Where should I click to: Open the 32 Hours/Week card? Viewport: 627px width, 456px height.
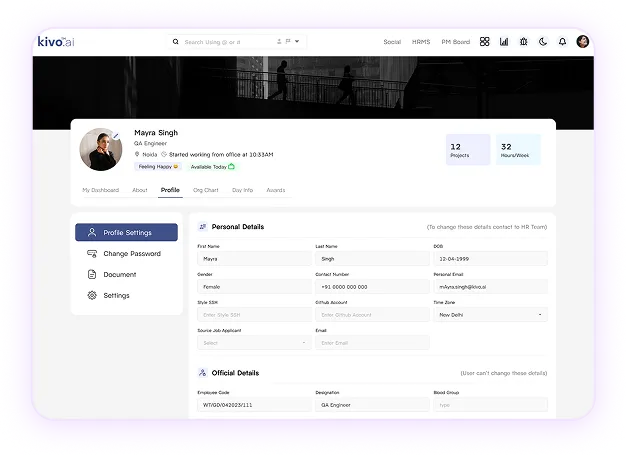click(518, 150)
